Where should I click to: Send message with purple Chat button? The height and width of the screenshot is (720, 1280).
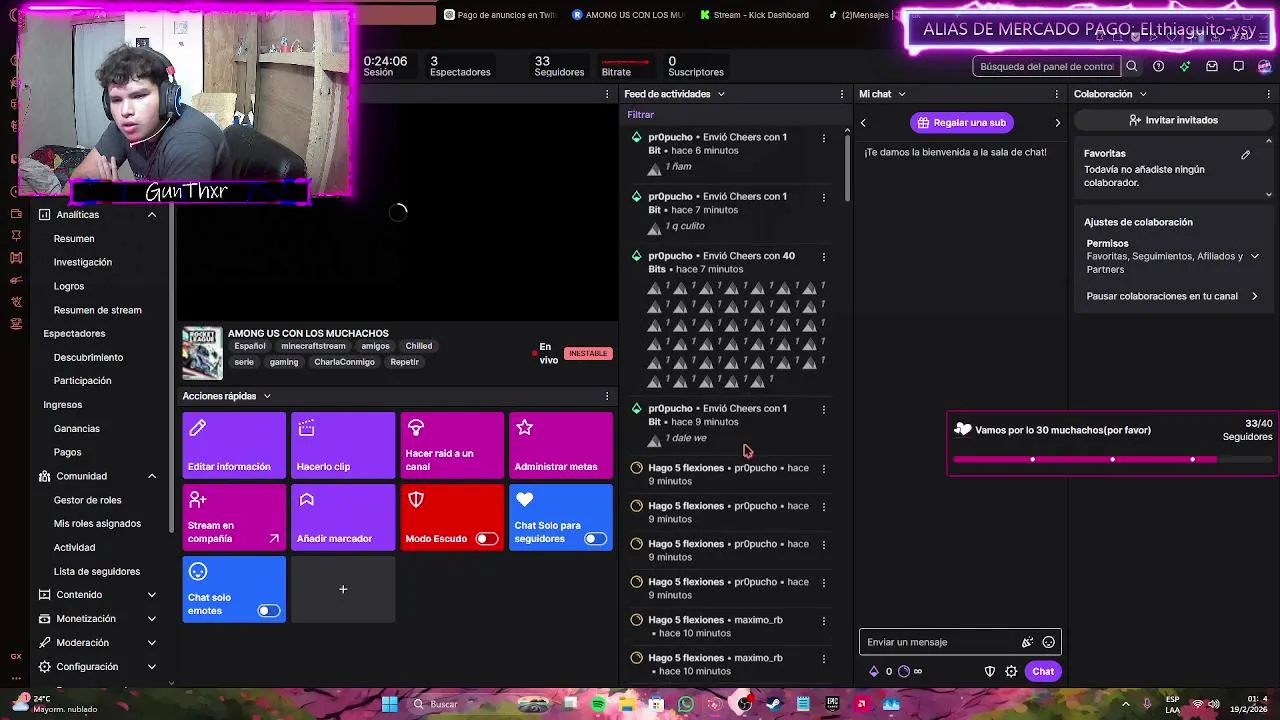(x=1043, y=672)
